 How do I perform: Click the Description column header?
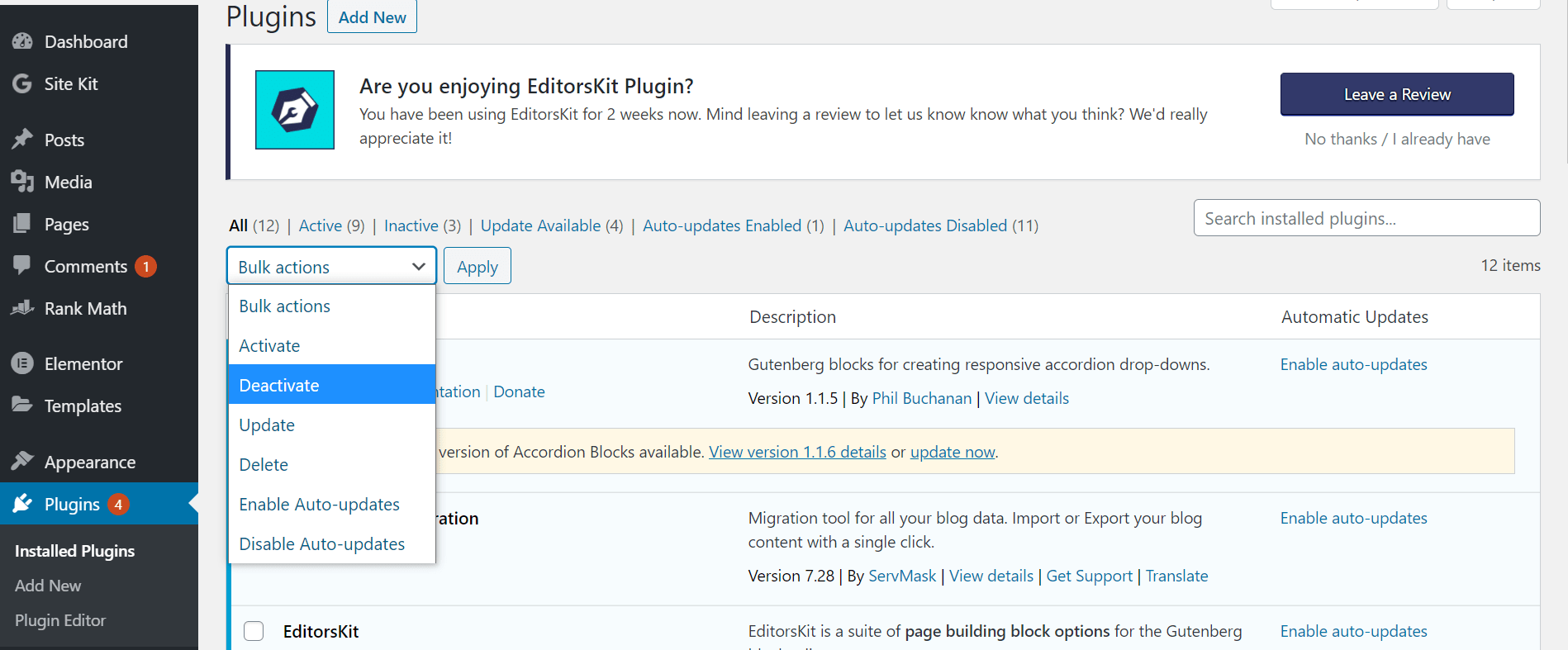click(792, 317)
